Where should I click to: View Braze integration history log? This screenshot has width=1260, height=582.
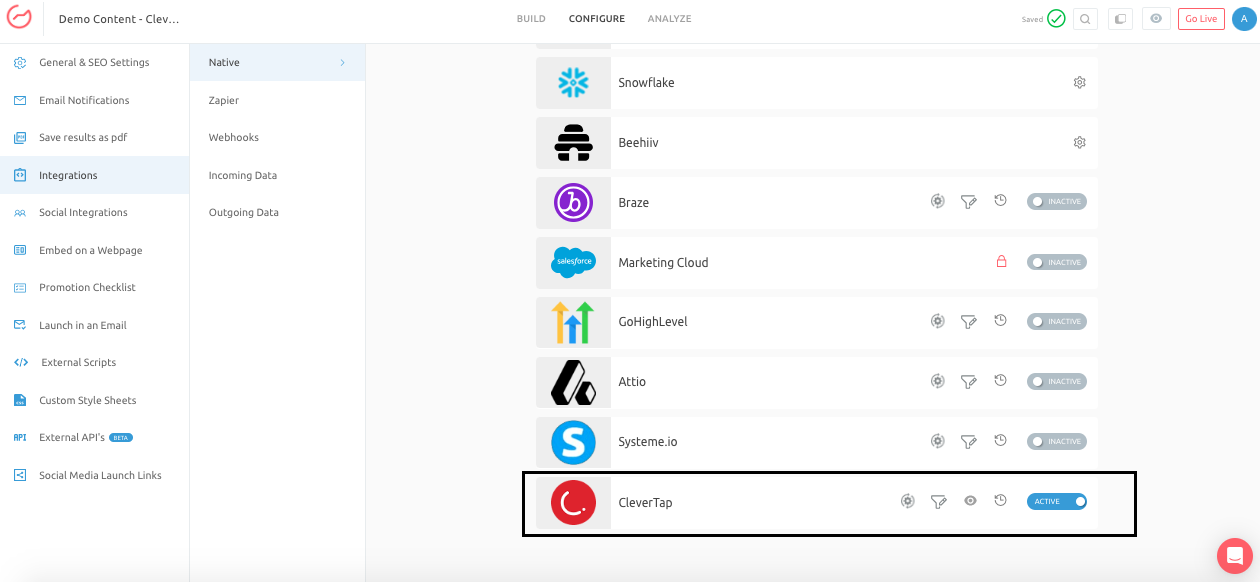(x=1000, y=201)
